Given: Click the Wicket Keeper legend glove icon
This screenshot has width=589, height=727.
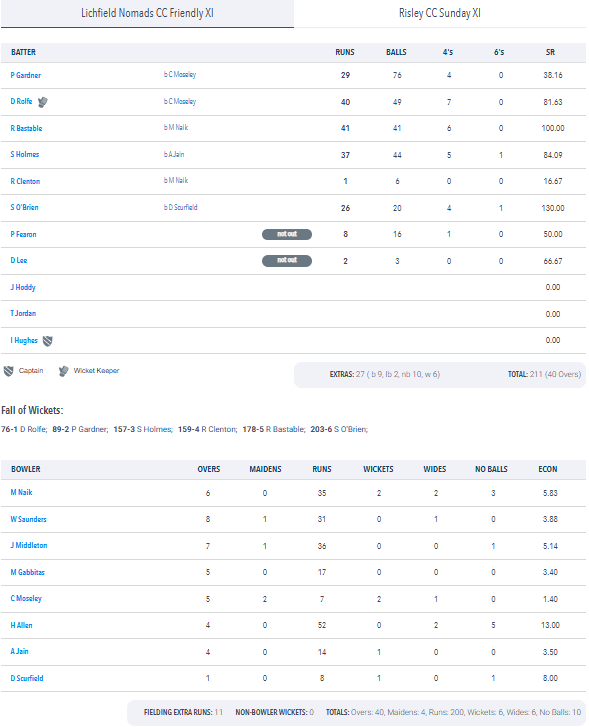Looking at the screenshot, I should click(64, 371).
